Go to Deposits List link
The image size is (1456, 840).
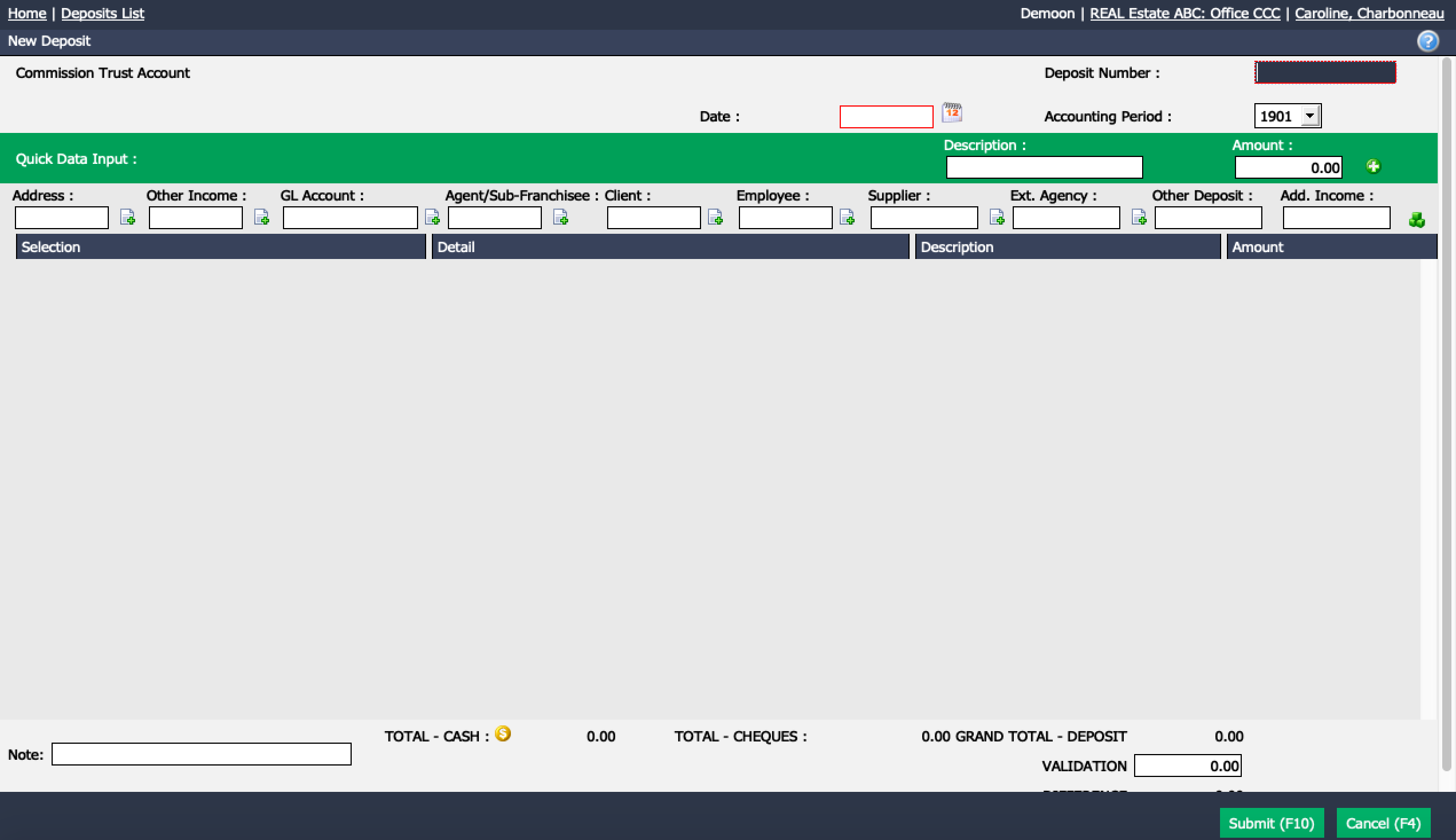coord(103,13)
